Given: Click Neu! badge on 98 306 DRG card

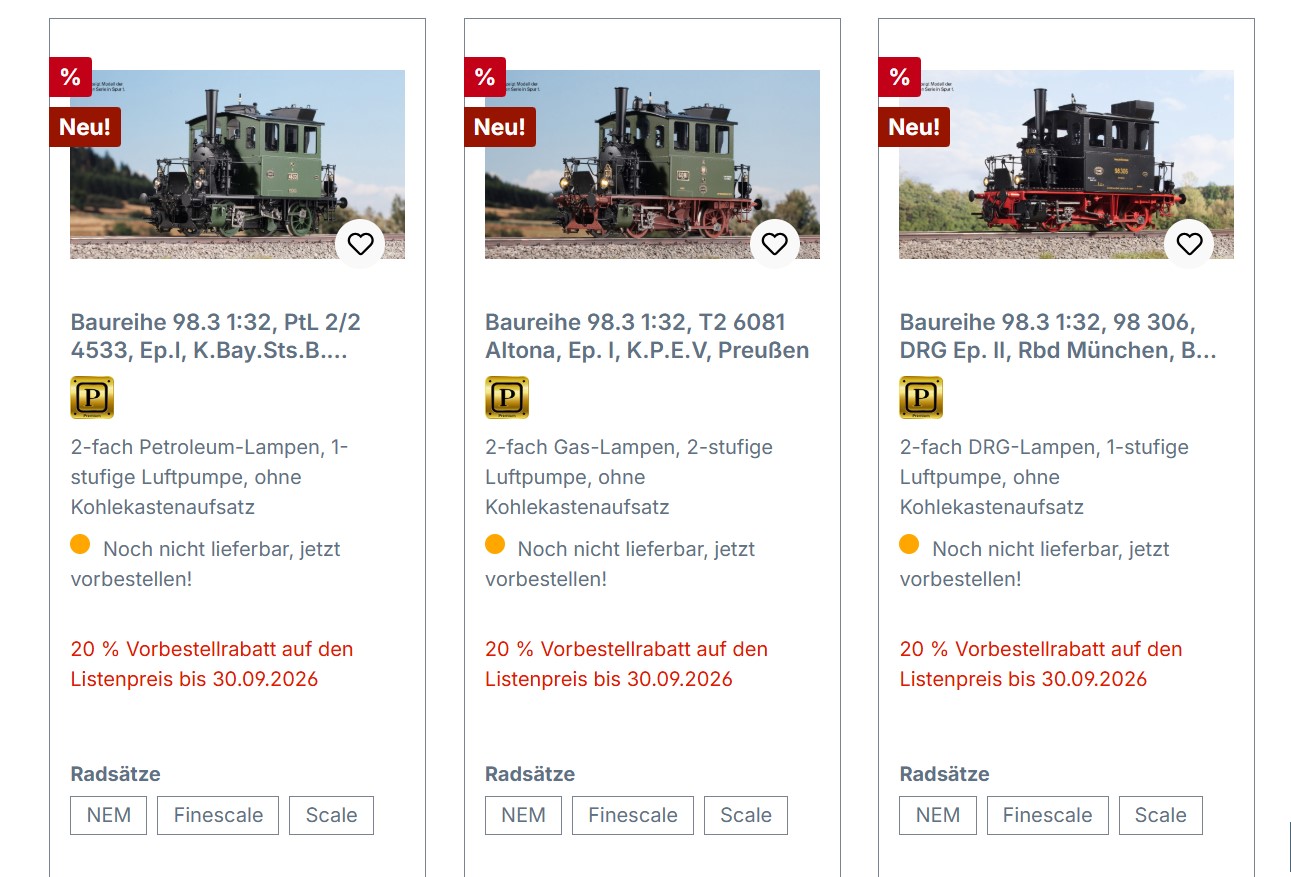Looking at the screenshot, I should coord(914,127).
